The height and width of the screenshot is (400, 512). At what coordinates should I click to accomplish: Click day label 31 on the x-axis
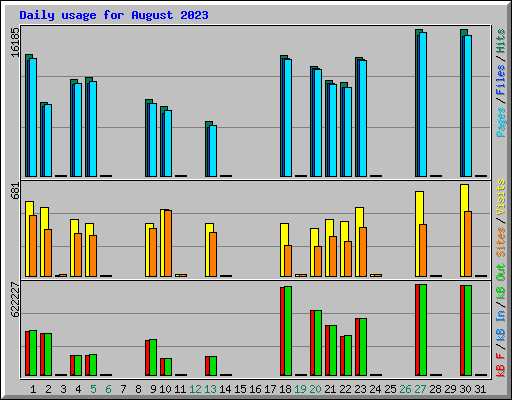[480, 389]
